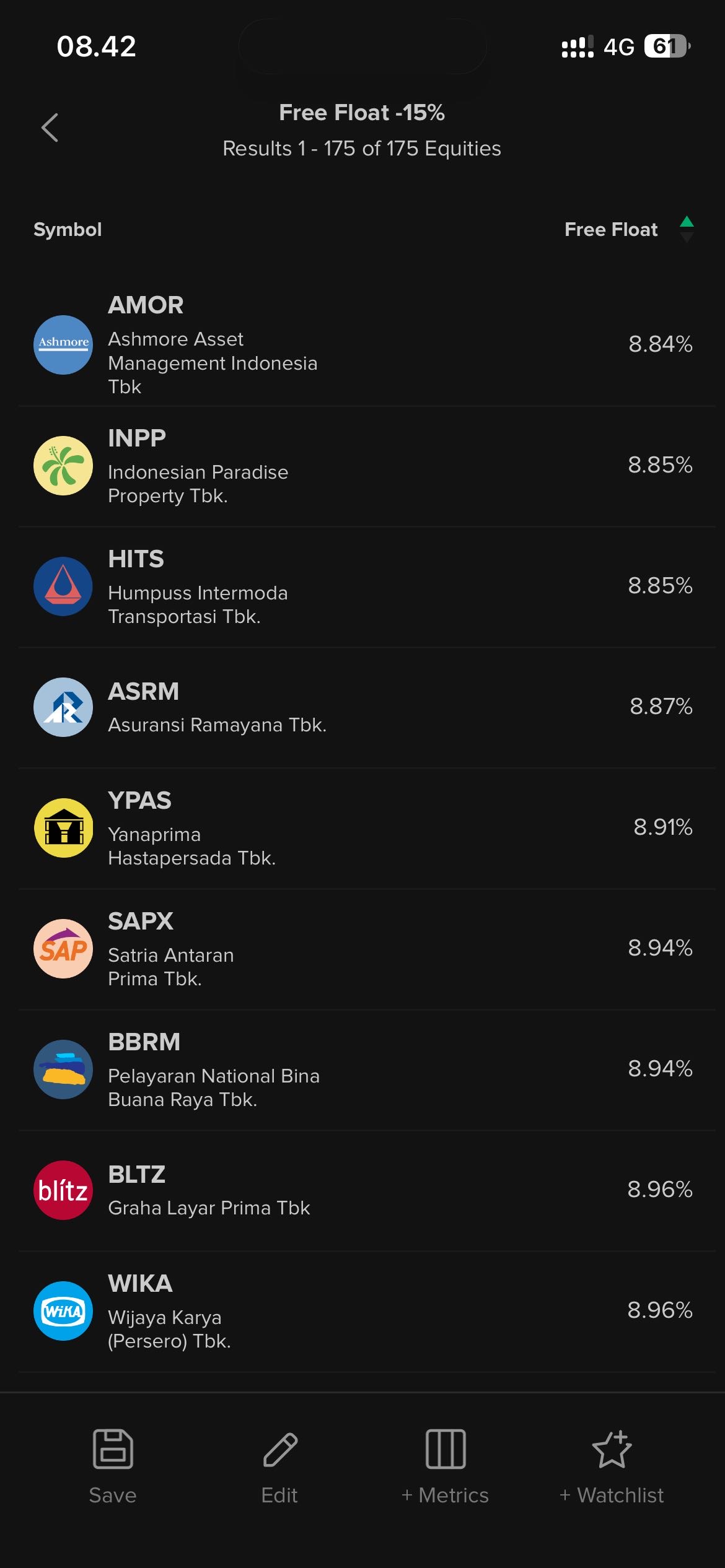This screenshot has height=1568, width=725.
Task: Toggle Free Float sort order arrows
Action: coord(687,229)
